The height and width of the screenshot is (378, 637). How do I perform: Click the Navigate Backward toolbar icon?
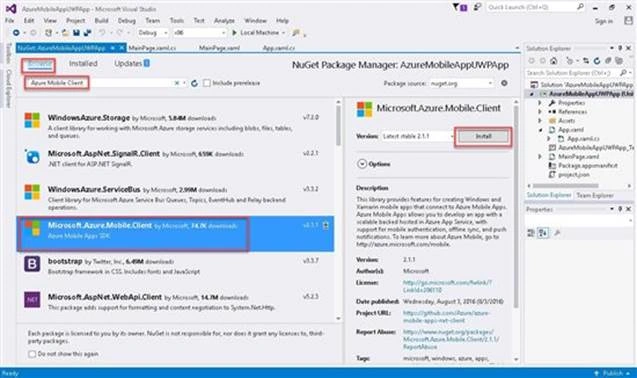[x=16, y=33]
